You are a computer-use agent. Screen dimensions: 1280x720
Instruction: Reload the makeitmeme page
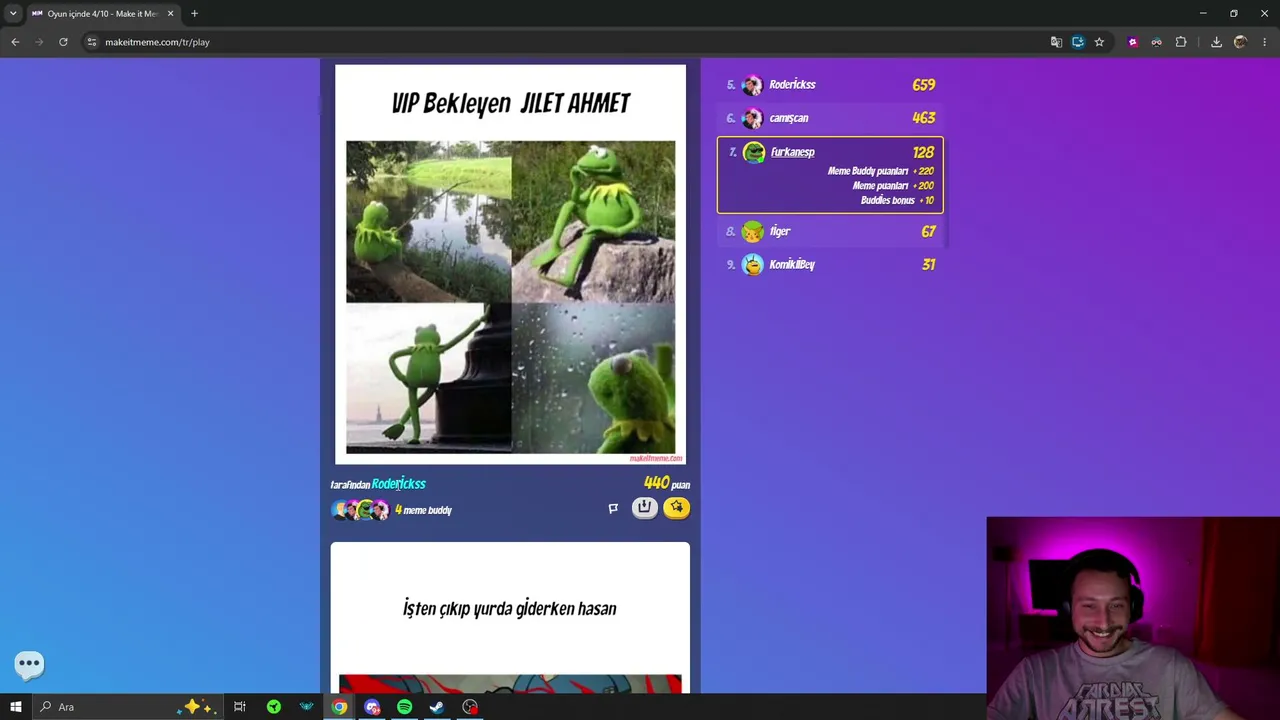[x=63, y=42]
